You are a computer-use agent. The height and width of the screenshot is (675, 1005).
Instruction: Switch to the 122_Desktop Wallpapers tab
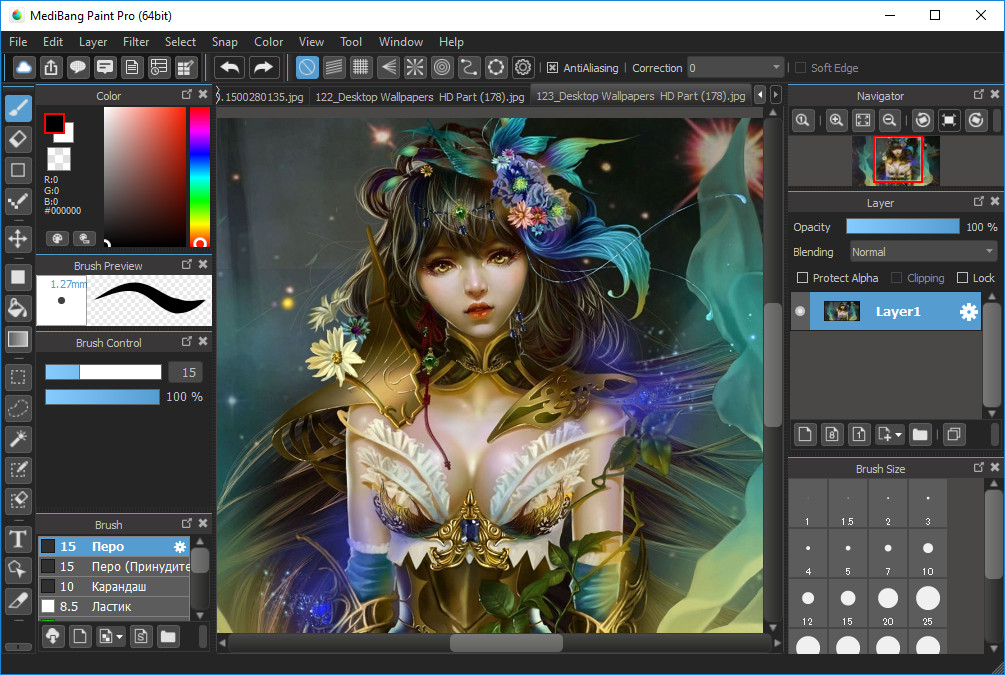click(419, 97)
